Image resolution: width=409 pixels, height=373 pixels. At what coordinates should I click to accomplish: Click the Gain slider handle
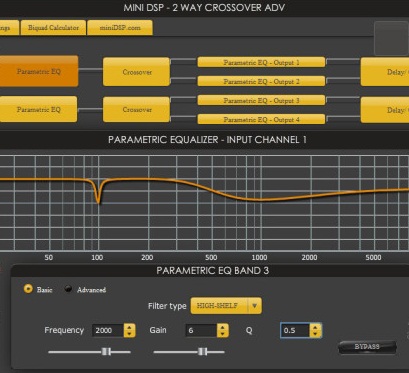pos(202,352)
